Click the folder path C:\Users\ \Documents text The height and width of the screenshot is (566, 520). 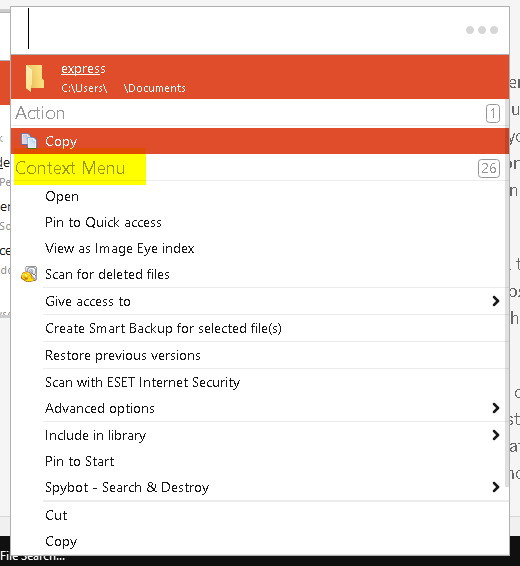(123, 88)
